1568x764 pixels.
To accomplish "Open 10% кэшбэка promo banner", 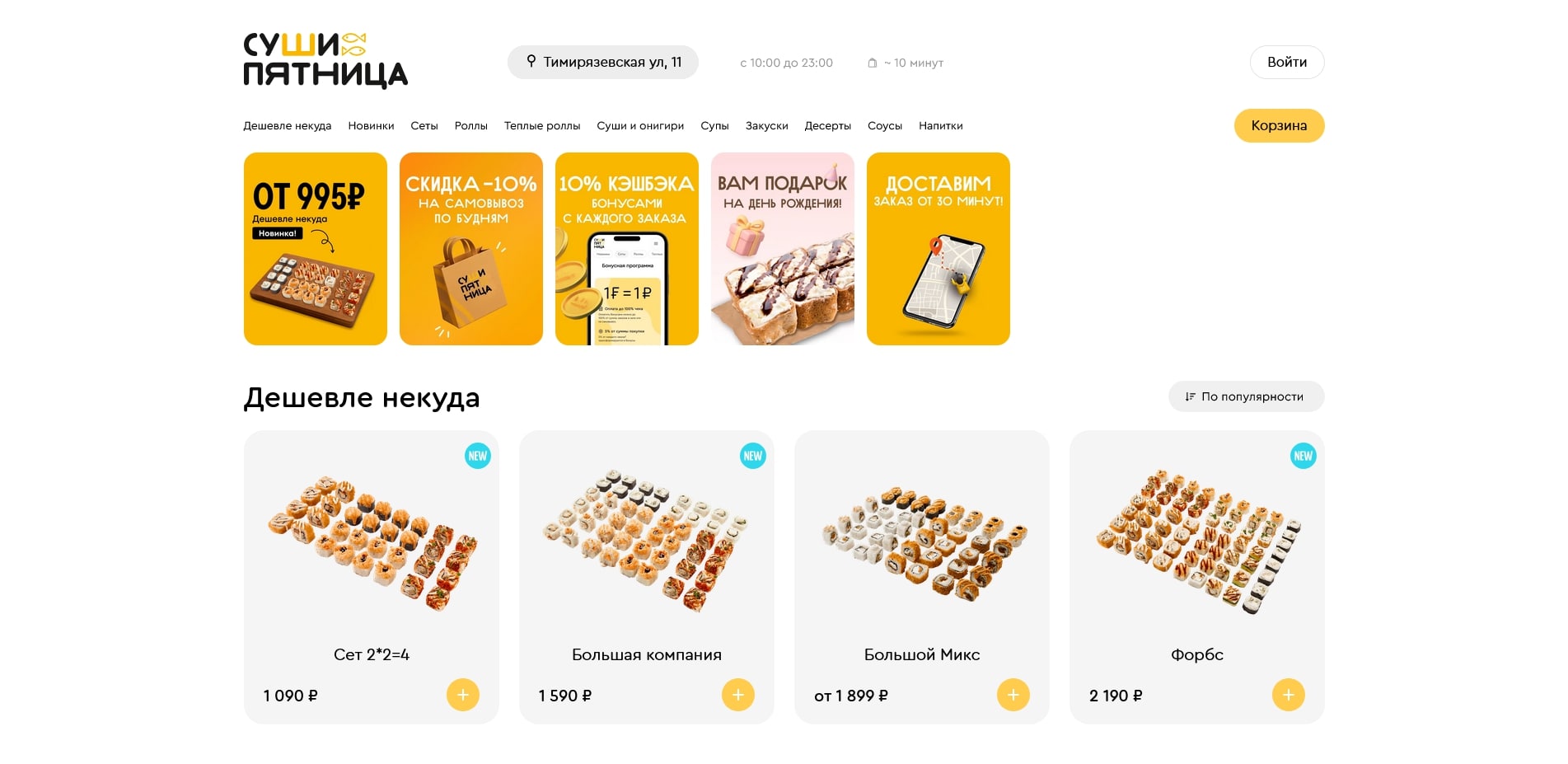I will click(627, 249).
